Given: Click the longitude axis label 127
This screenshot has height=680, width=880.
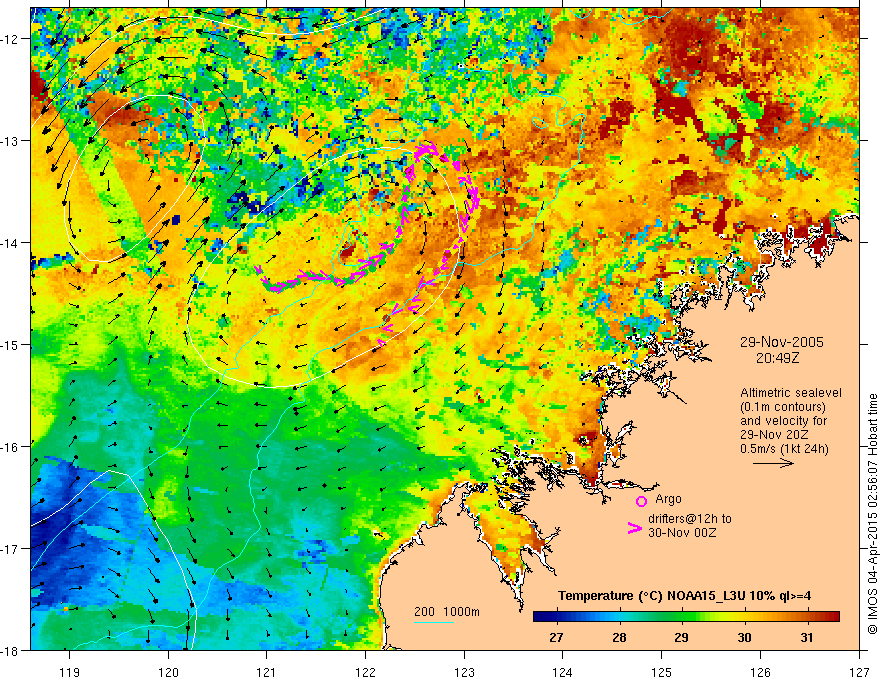Looking at the screenshot, I should pos(859,672).
